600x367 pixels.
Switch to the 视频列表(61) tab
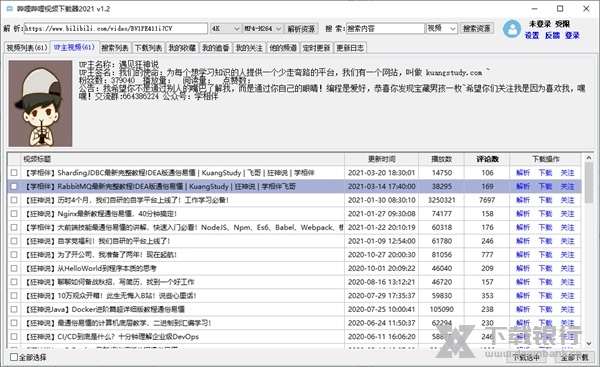coord(27,48)
